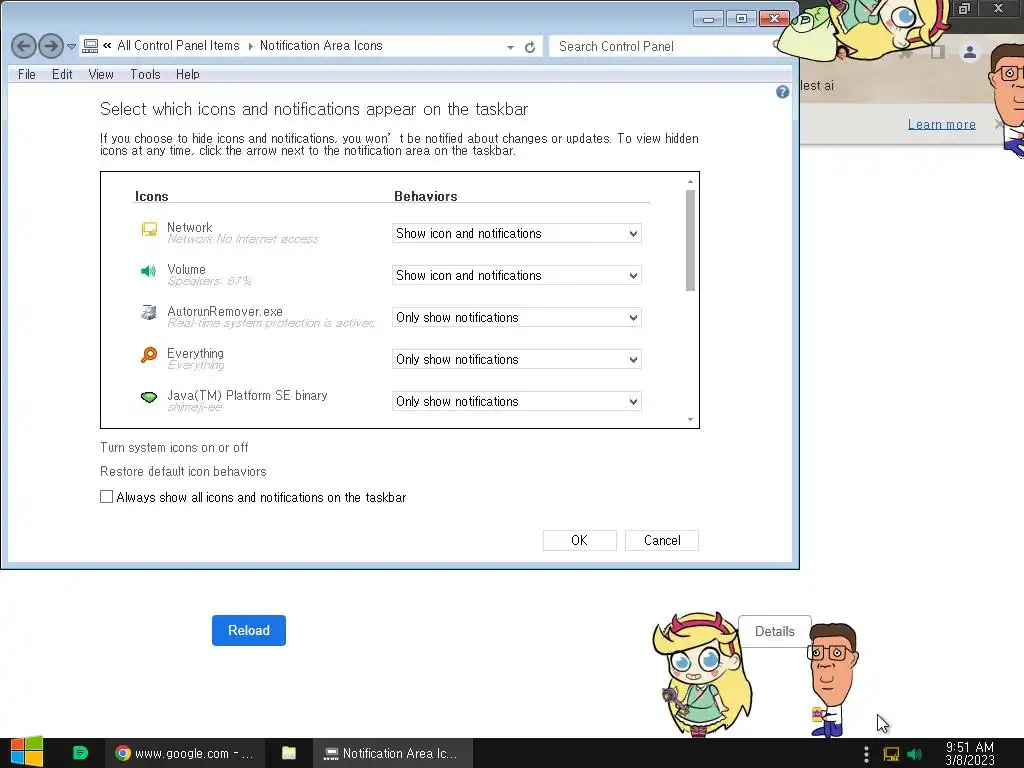
Task: Click the Hank Hill shimeji near Details
Action: point(832,680)
